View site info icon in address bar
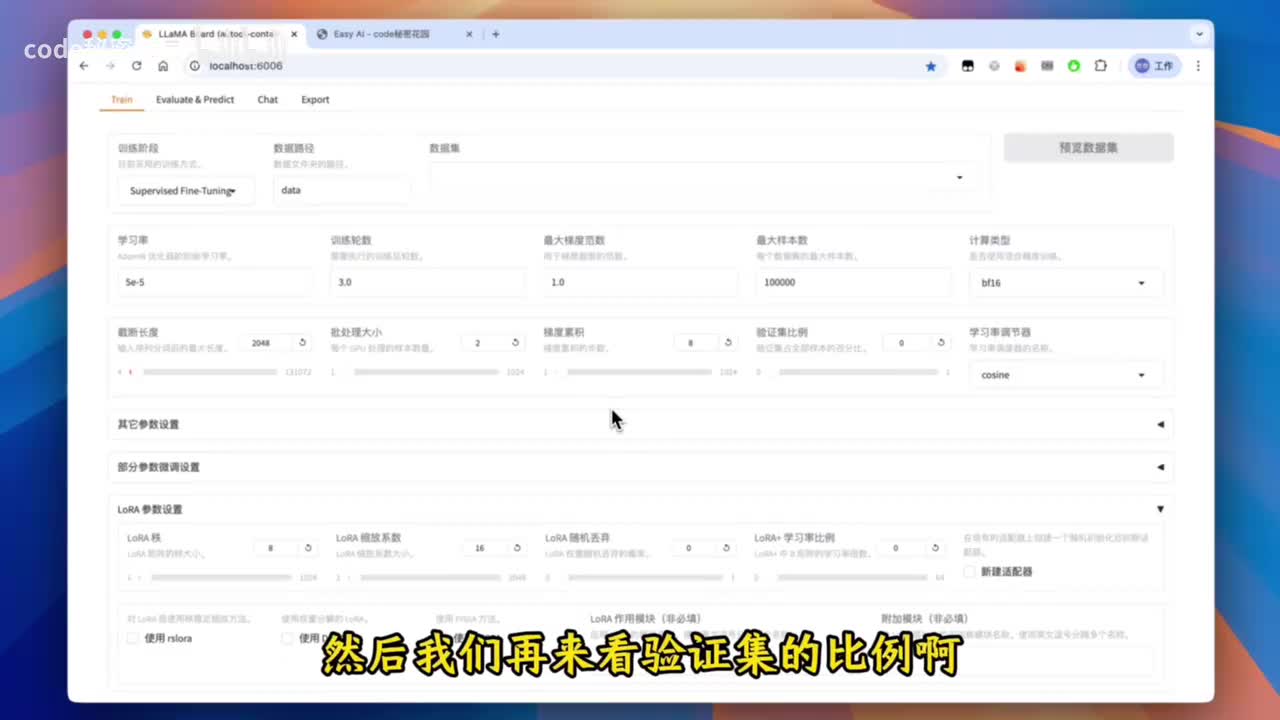The height and width of the screenshot is (720, 1280). (195, 66)
